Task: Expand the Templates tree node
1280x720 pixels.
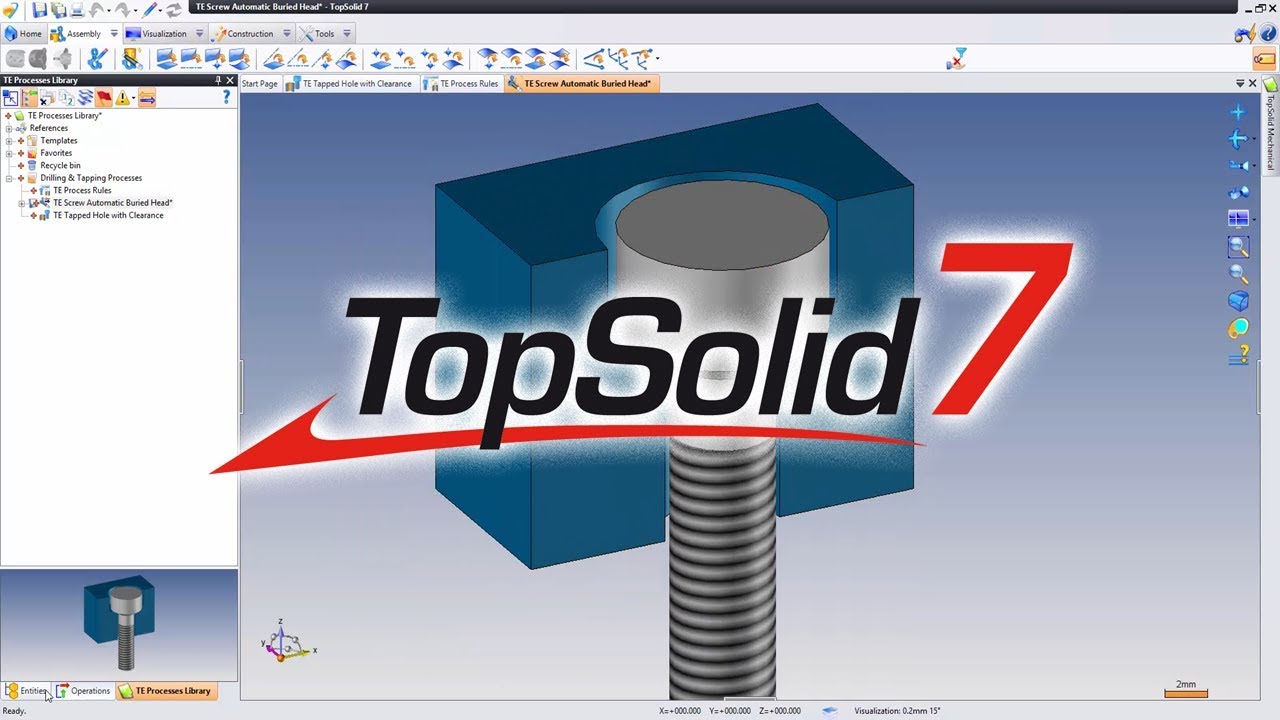Action: click(x=9, y=141)
